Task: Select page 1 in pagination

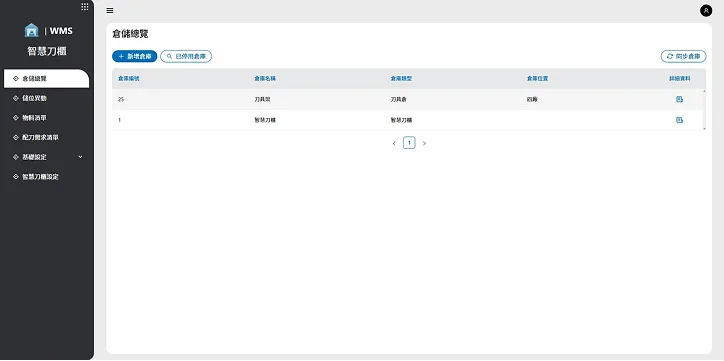Action: pyautogui.click(x=409, y=143)
